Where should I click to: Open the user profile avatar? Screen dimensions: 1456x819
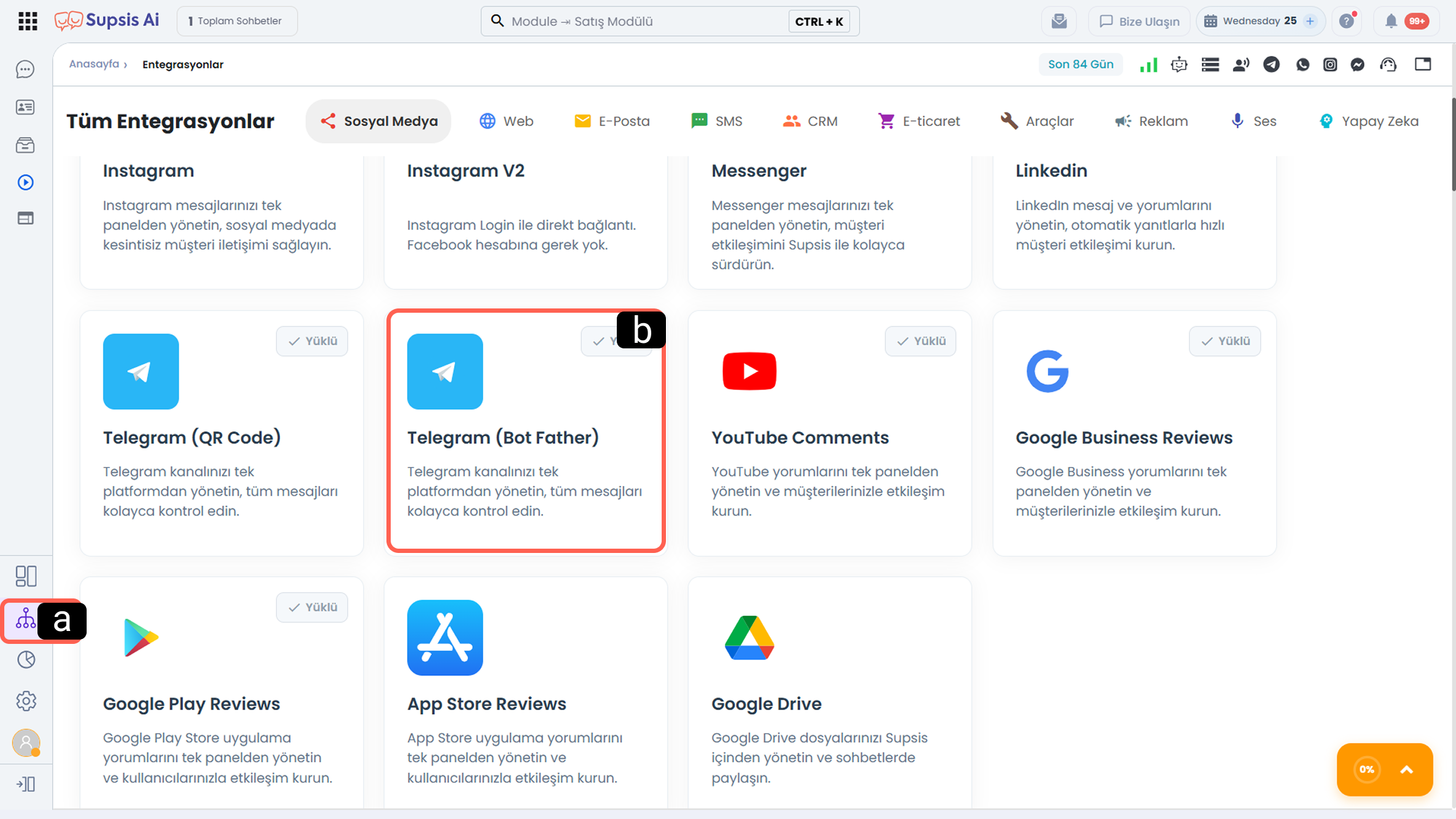click(x=26, y=743)
